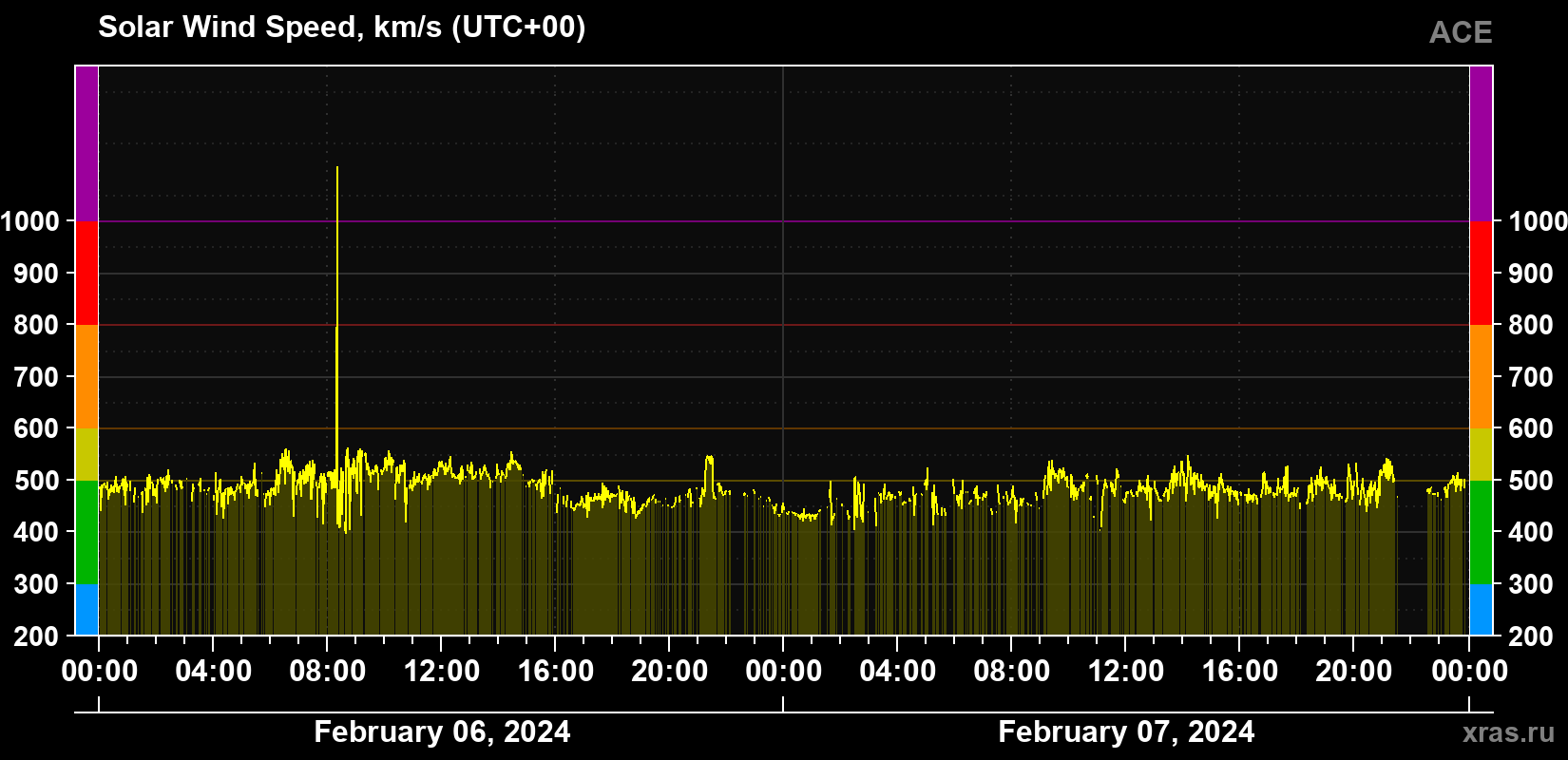
Task: Click the 08:00 time label for February 07
Action: (x=1012, y=672)
